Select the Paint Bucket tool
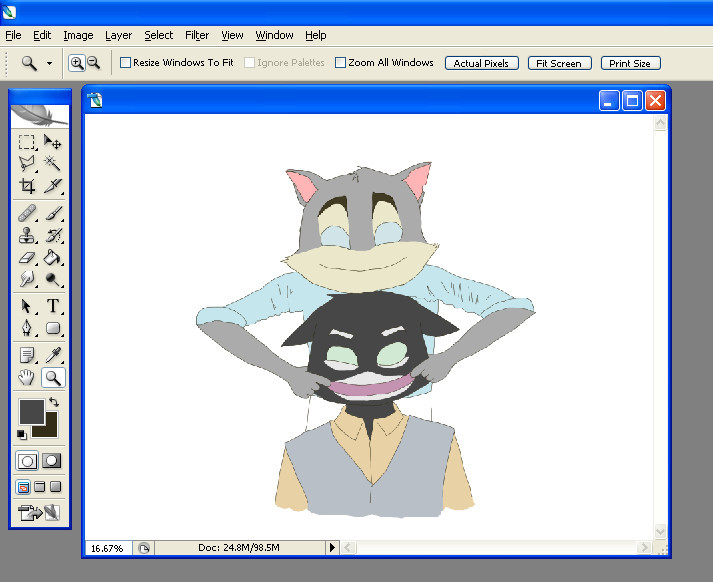 (52, 257)
